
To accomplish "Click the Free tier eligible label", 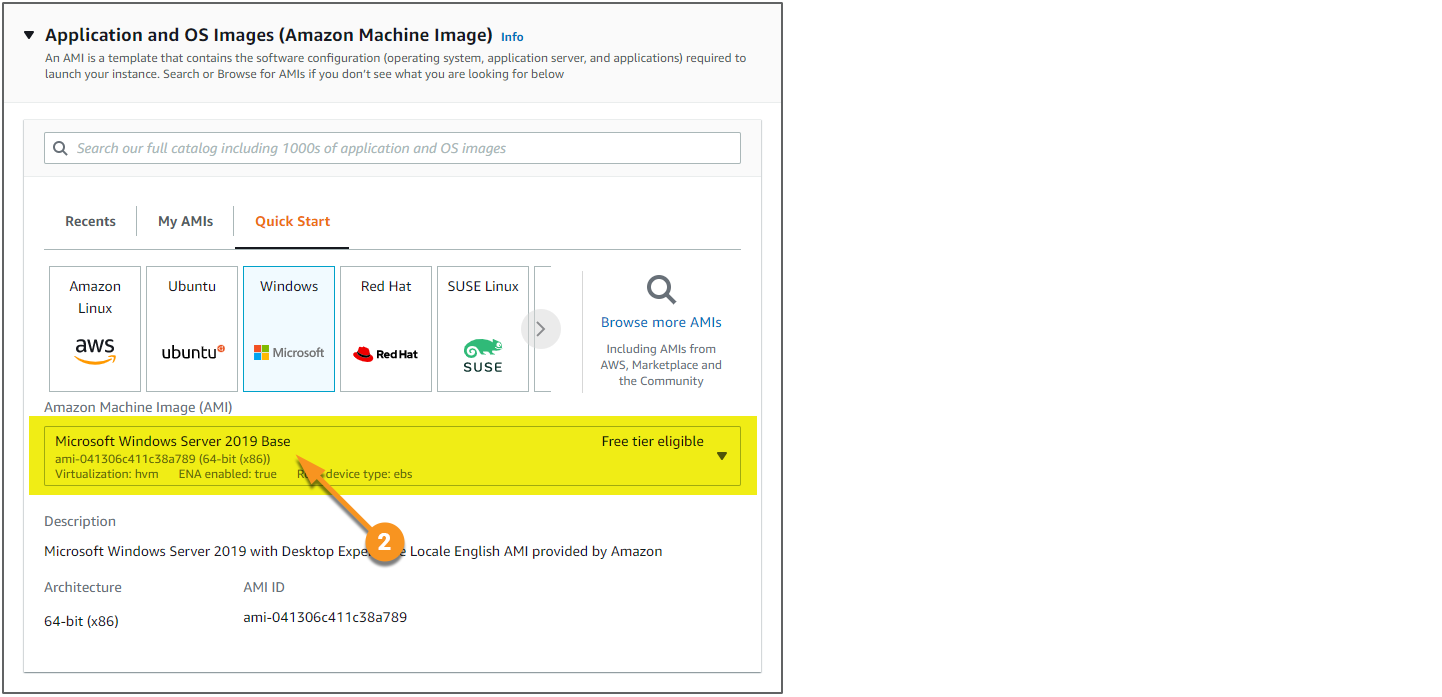I will 653,441.
